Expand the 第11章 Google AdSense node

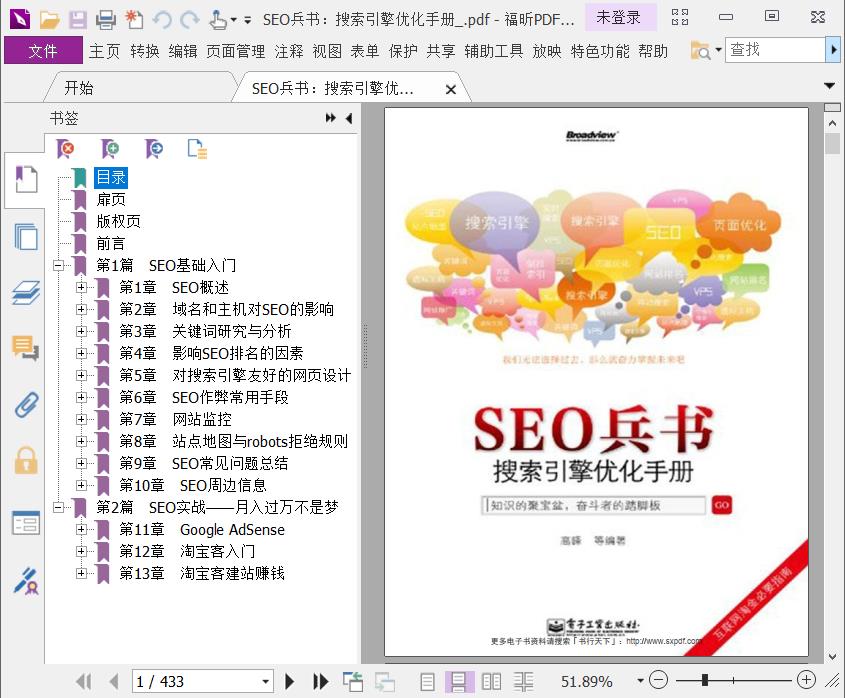81,529
